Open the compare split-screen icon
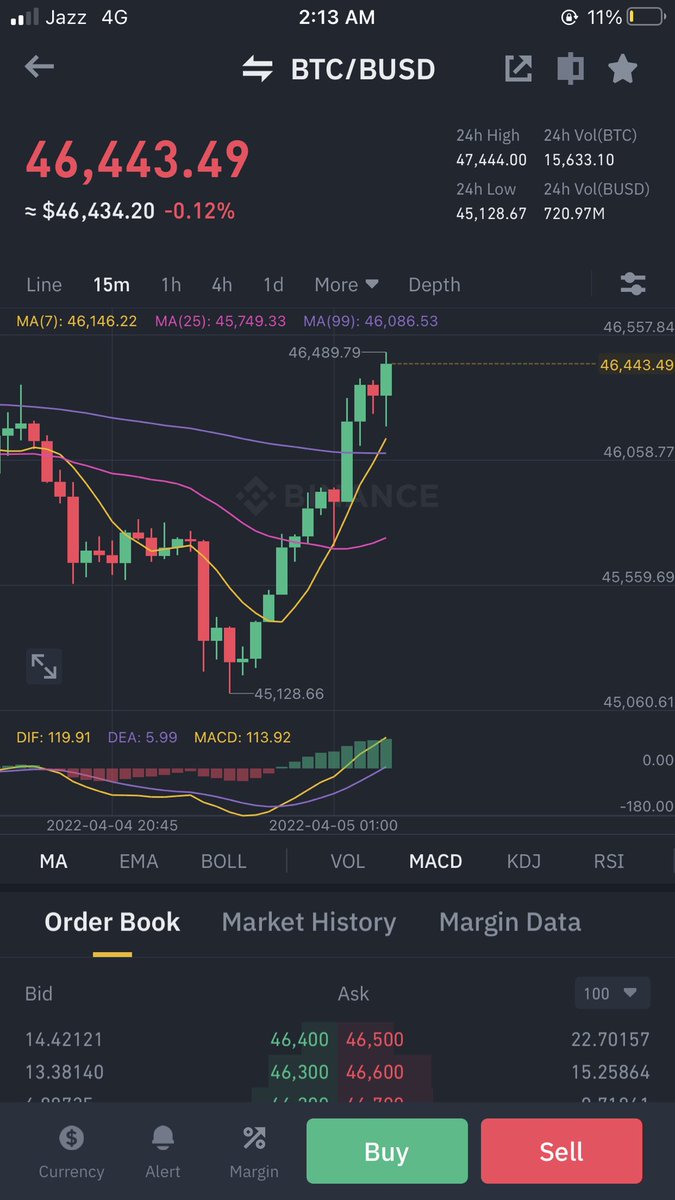675x1200 pixels. 570,69
